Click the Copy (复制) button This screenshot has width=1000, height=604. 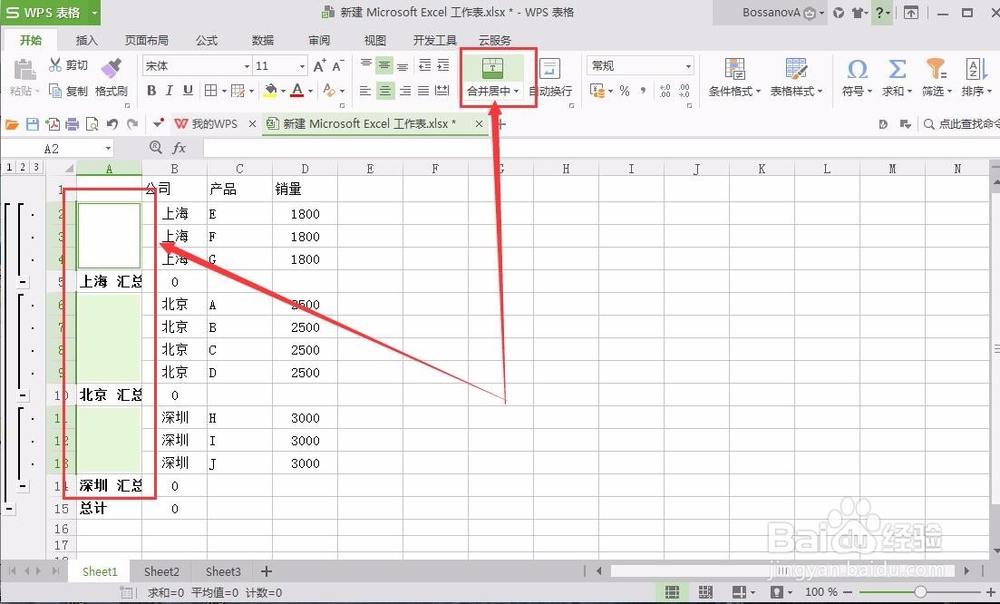tap(68, 91)
